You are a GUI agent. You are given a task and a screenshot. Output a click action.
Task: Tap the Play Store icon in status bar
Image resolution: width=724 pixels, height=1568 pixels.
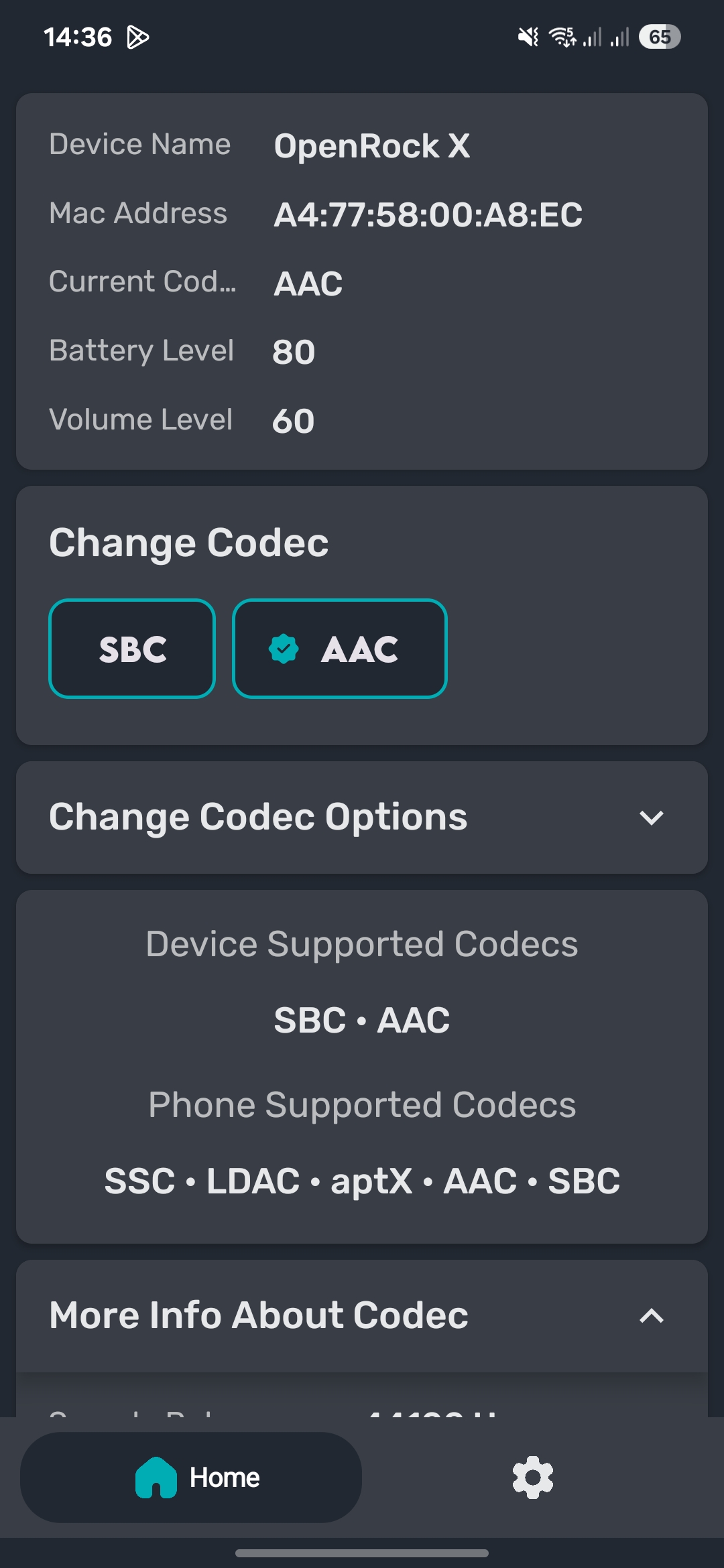coord(137,38)
